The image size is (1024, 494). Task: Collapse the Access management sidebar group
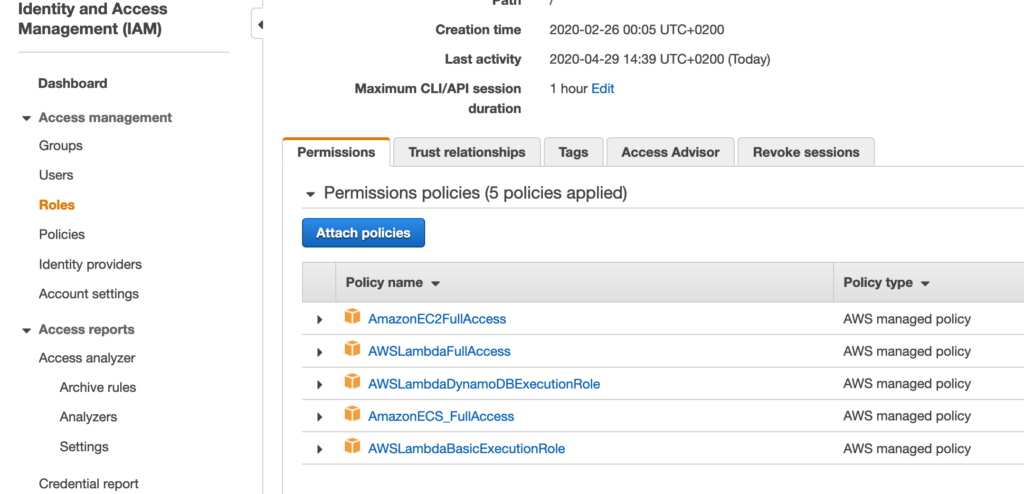[x=26, y=119]
